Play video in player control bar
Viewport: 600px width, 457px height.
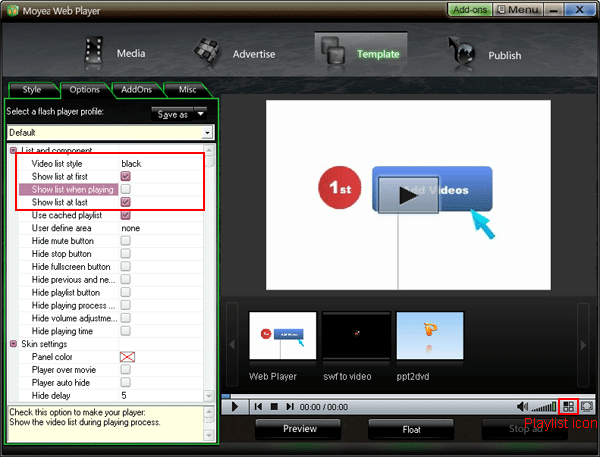pos(235,406)
